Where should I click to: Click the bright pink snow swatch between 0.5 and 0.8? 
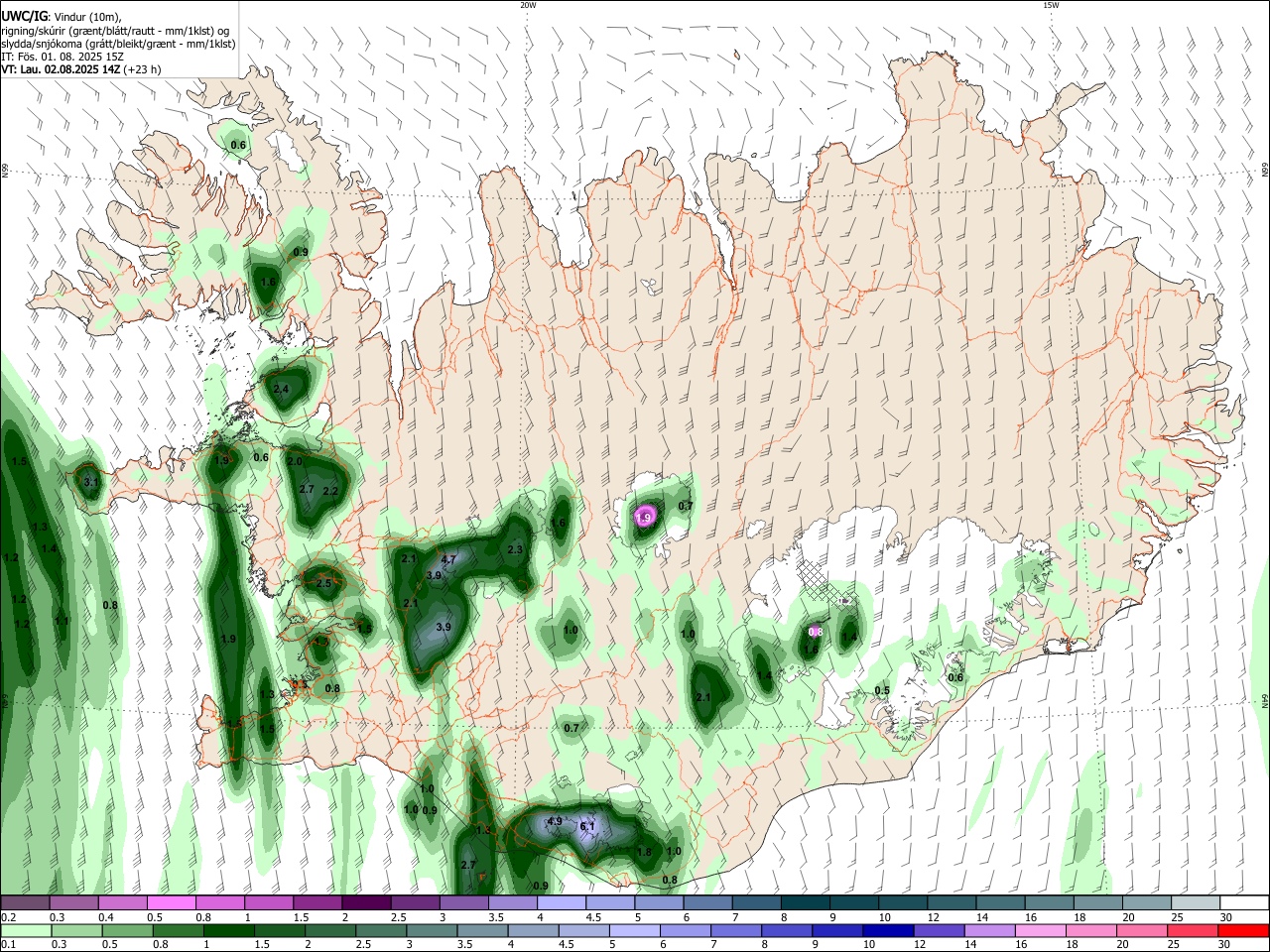(x=171, y=903)
